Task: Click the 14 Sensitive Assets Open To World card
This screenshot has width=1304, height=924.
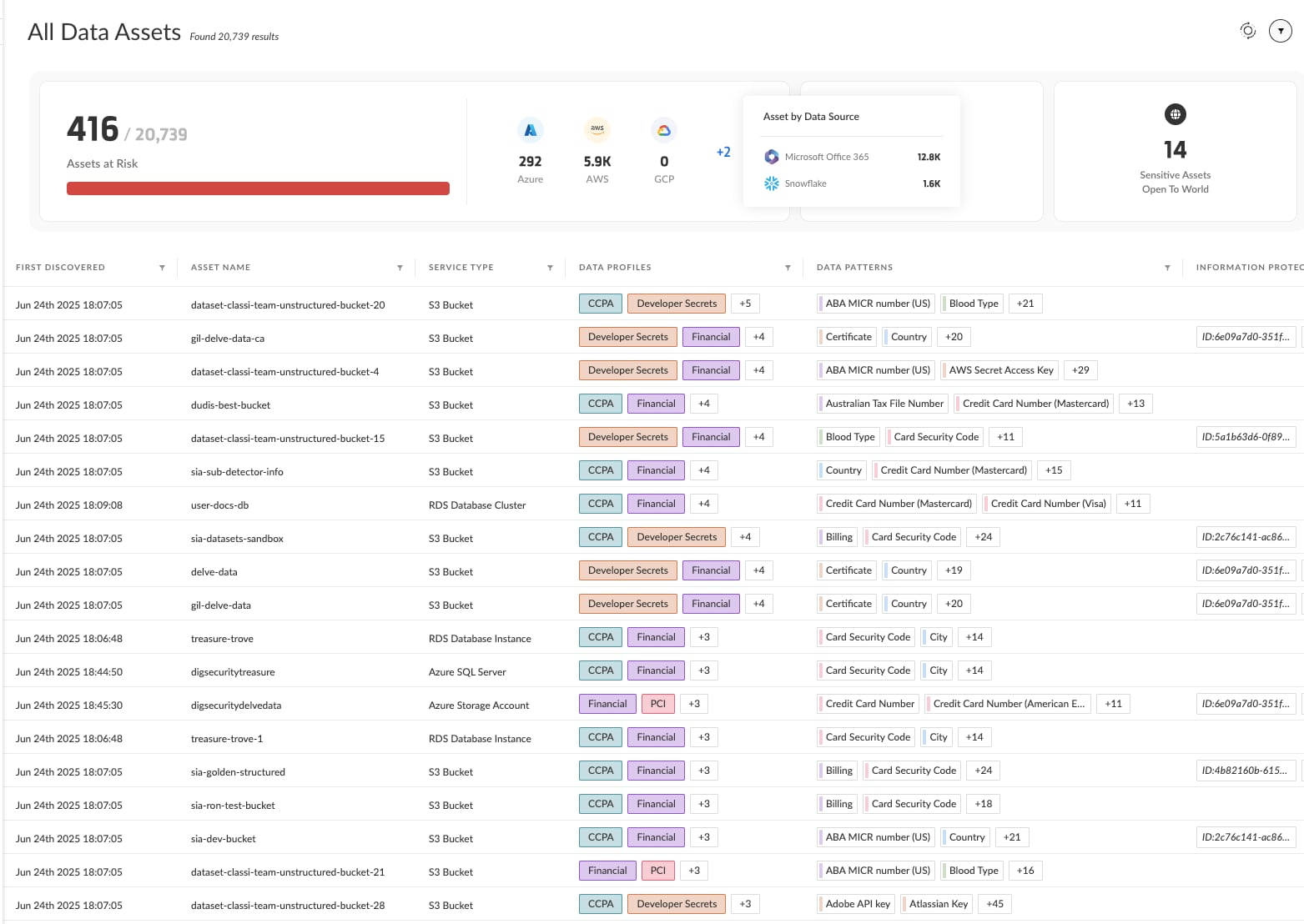Action: click(x=1175, y=152)
